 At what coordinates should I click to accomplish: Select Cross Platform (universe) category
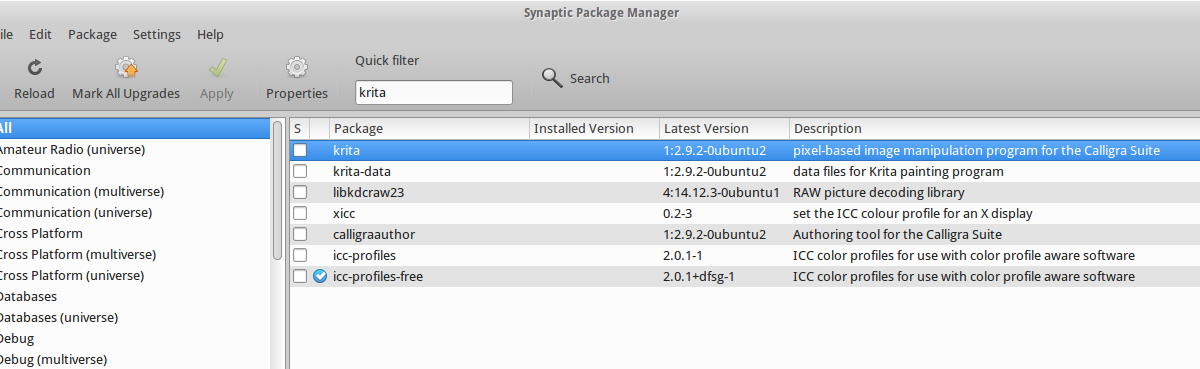coord(71,275)
